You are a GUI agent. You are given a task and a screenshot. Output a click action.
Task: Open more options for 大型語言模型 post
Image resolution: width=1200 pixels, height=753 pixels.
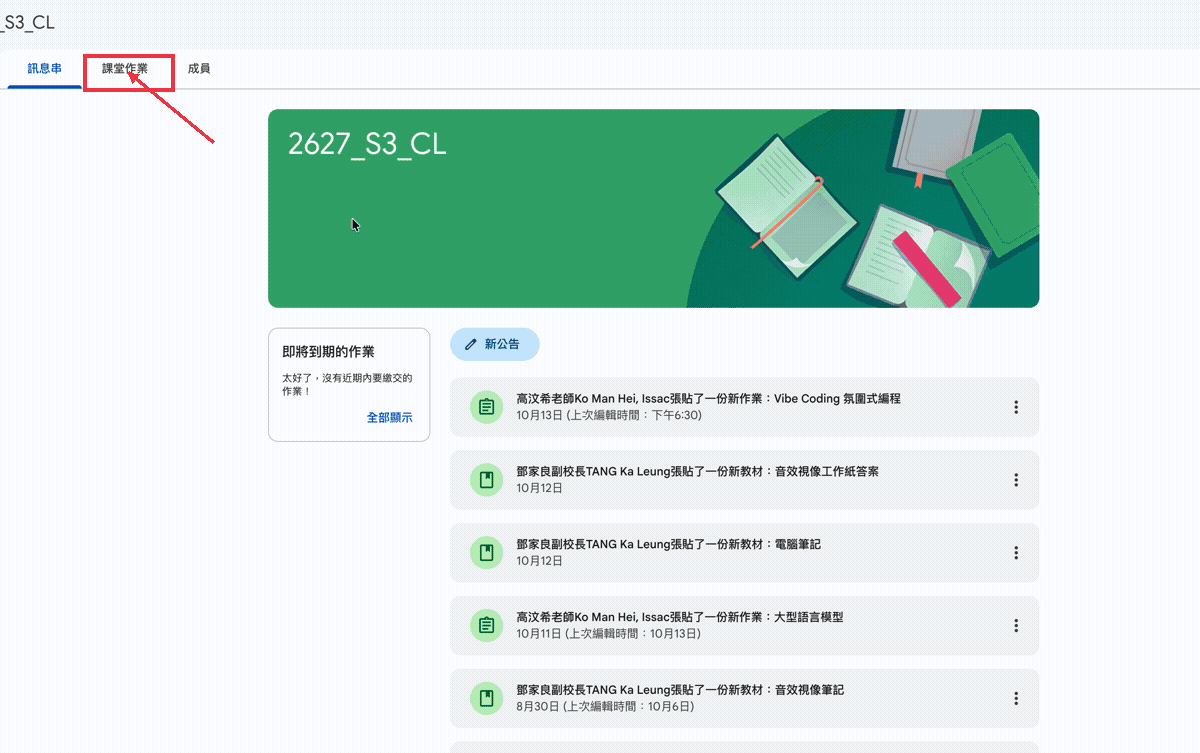pos(1016,626)
